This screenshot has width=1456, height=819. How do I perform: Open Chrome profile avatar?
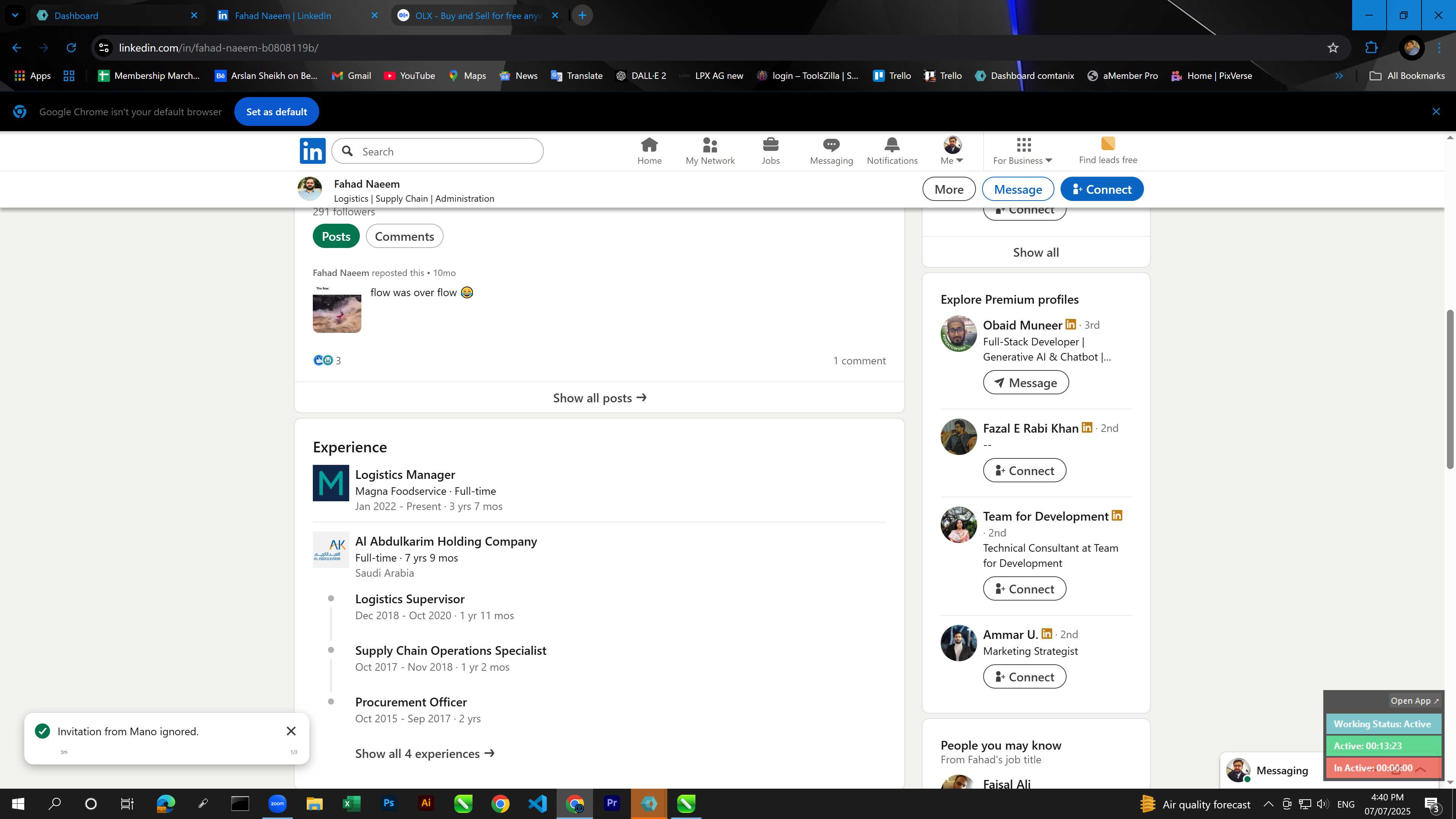1411,48
